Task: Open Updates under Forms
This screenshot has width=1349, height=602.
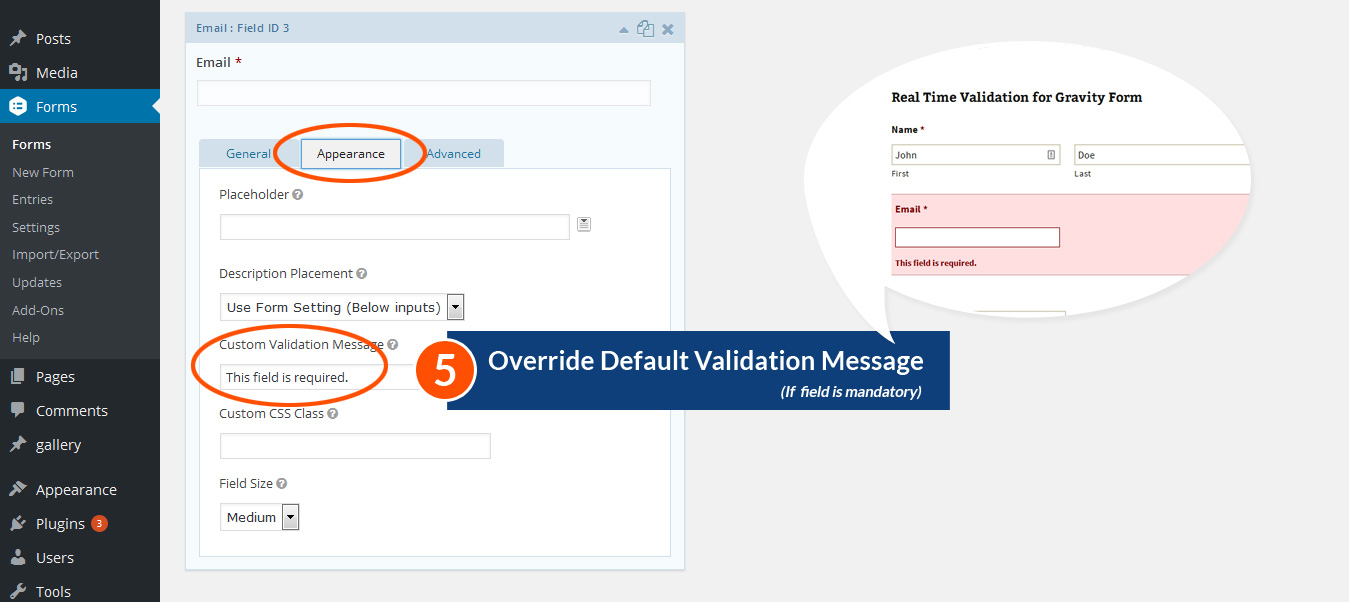Action: pyautogui.click(x=37, y=283)
